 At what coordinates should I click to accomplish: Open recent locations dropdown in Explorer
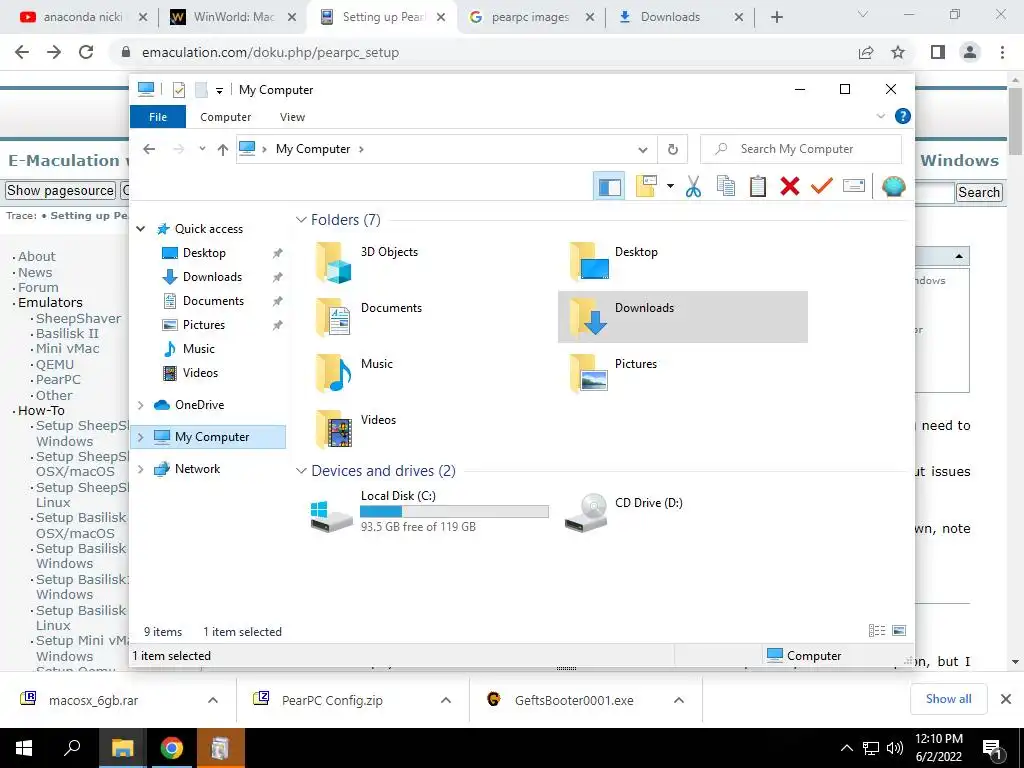(x=202, y=149)
